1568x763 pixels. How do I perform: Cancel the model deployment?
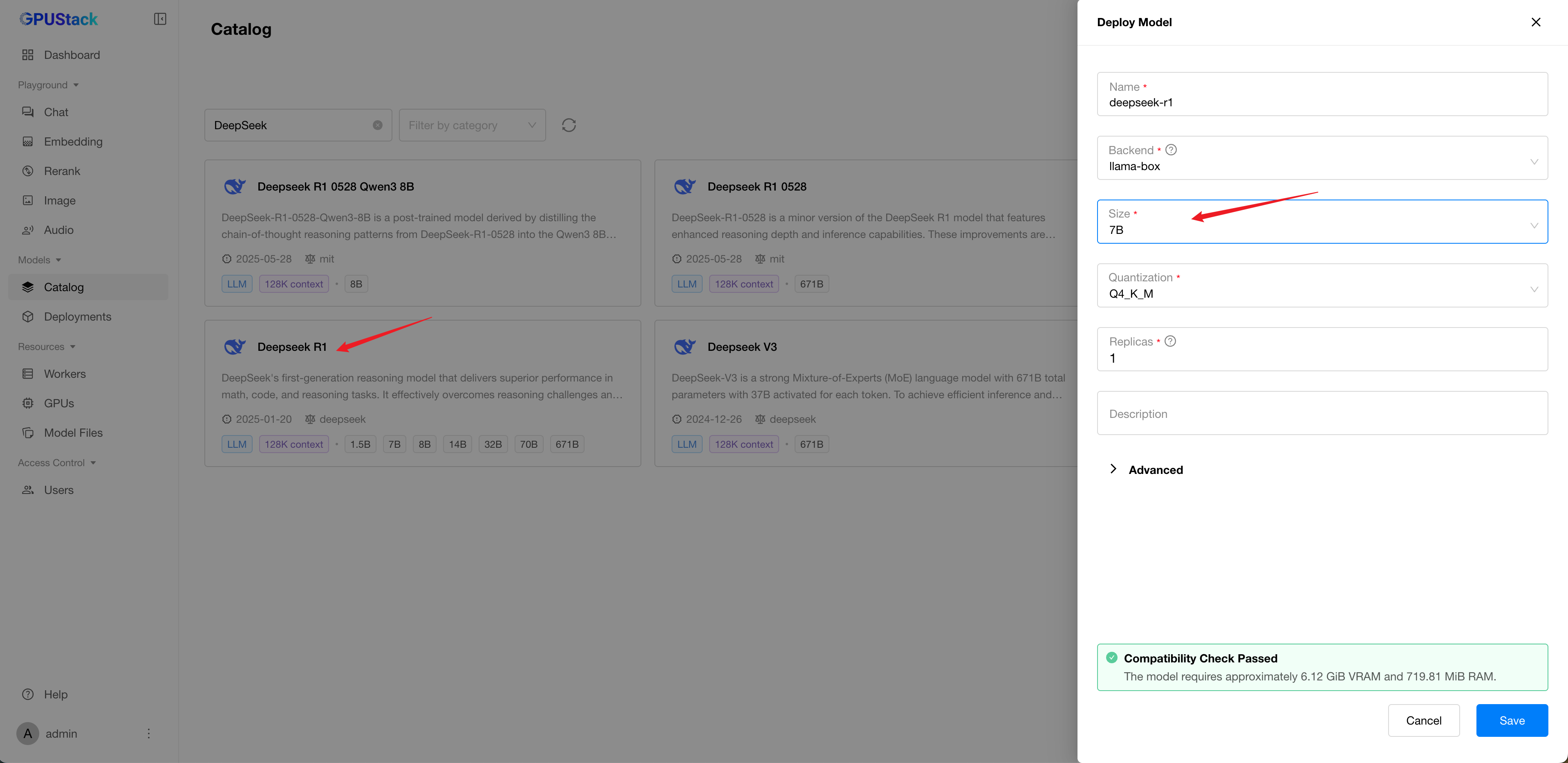[1423, 720]
